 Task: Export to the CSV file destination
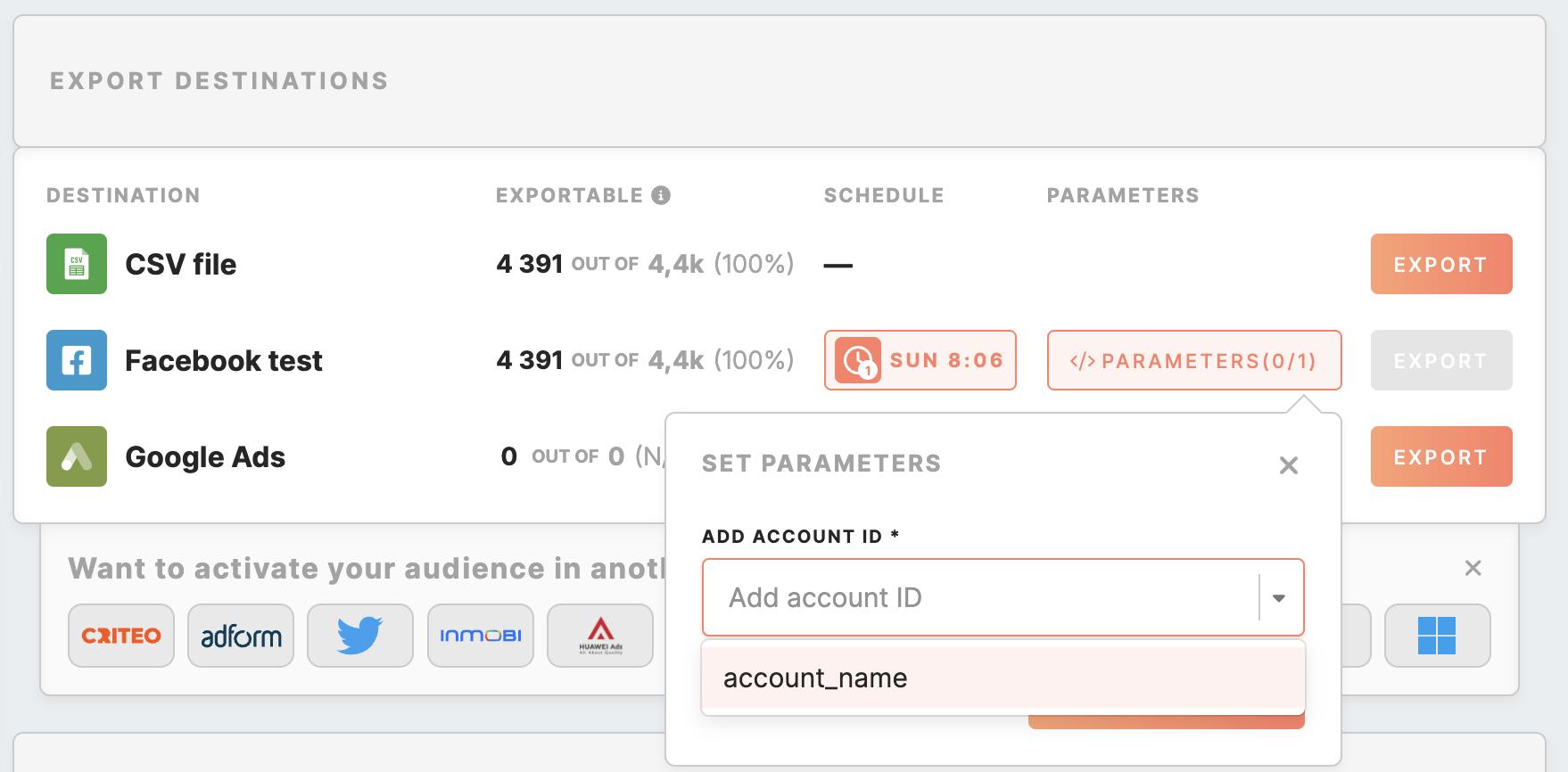pyautogui.click(x=1440, y=264)
